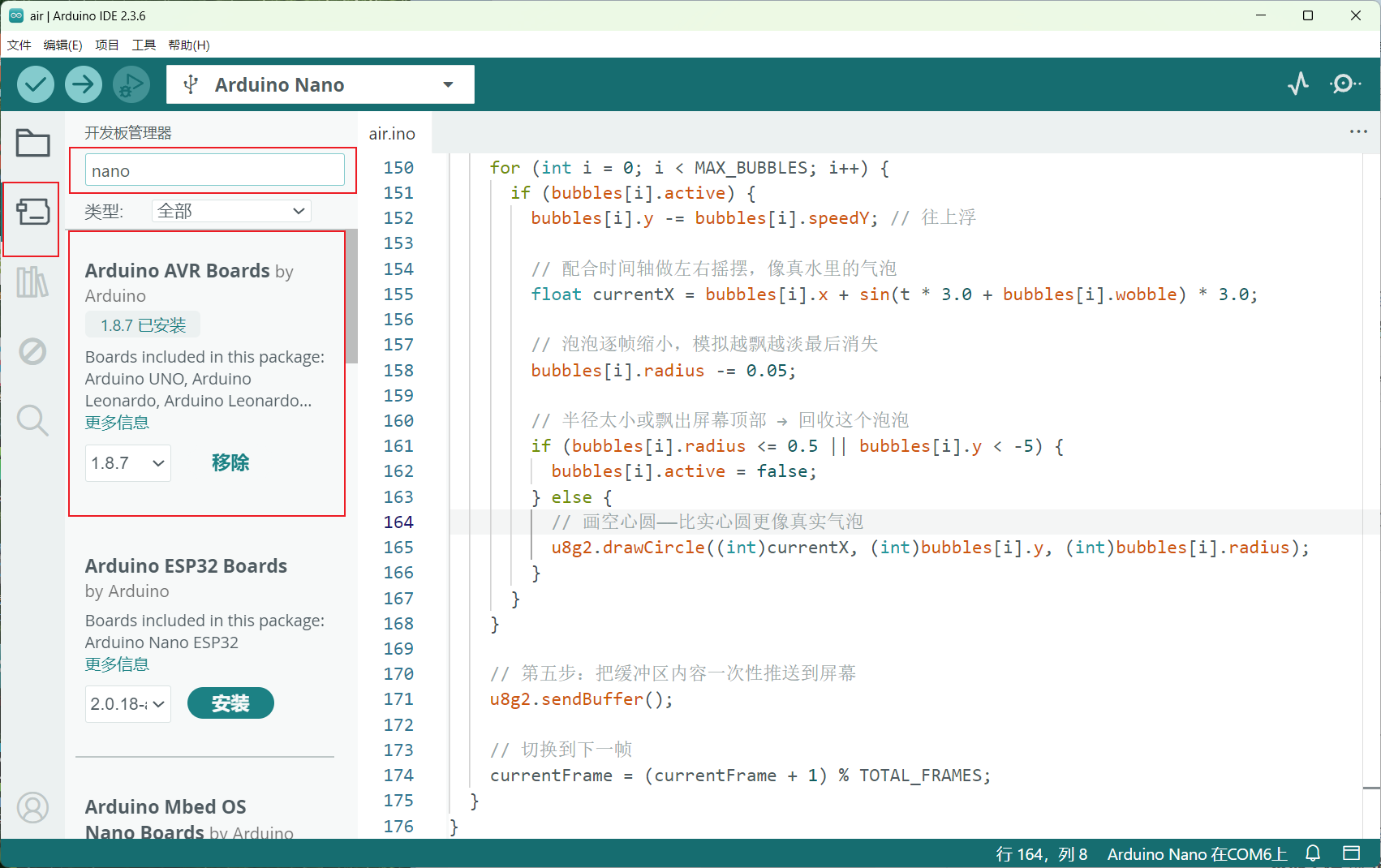Click the 1.8.7 已安装 installed badge
Screen dimensions: 1381x868
point(143,325)
